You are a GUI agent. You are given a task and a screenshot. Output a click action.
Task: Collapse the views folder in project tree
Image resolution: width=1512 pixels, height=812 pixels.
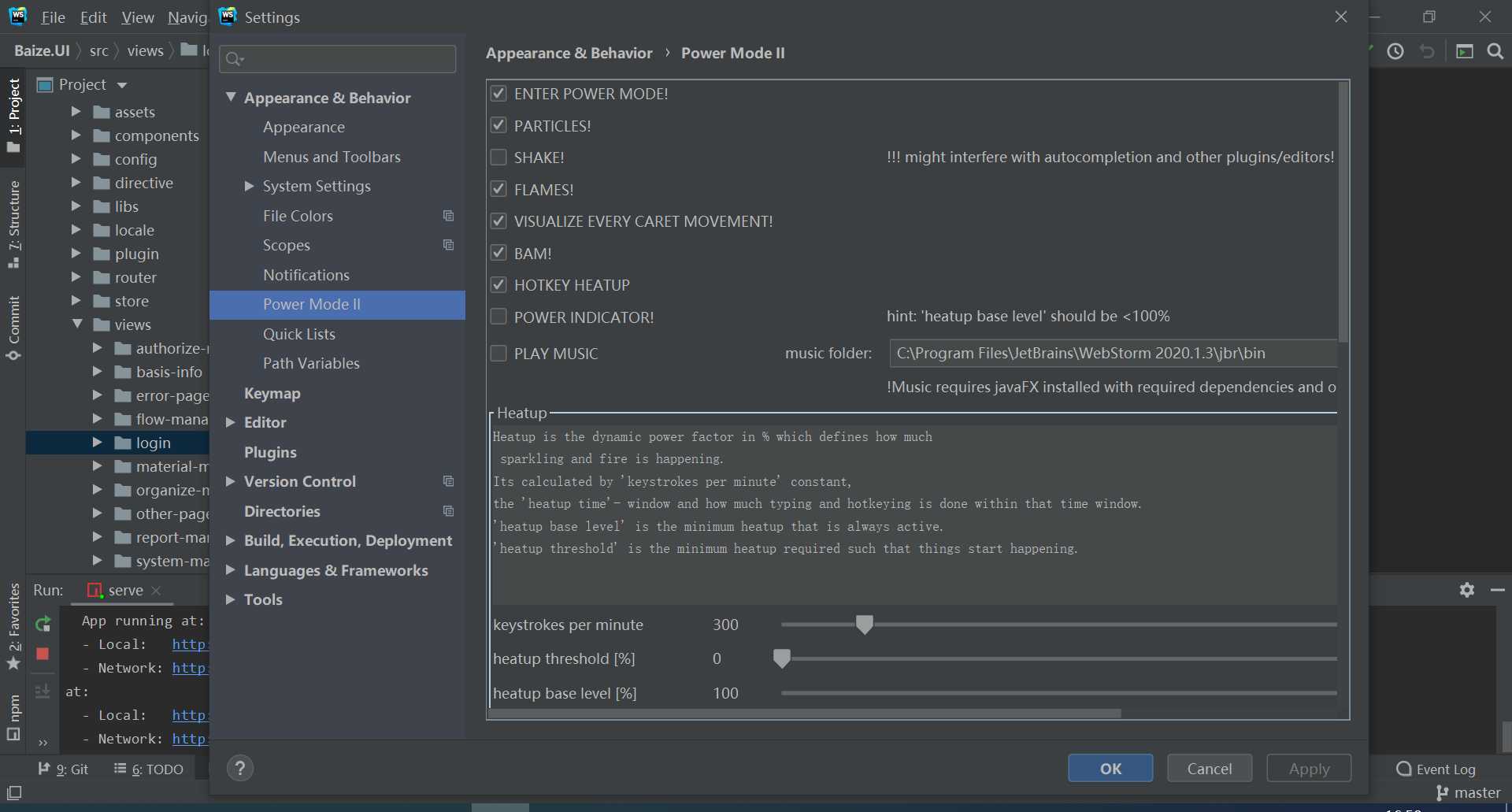(77, 324)
